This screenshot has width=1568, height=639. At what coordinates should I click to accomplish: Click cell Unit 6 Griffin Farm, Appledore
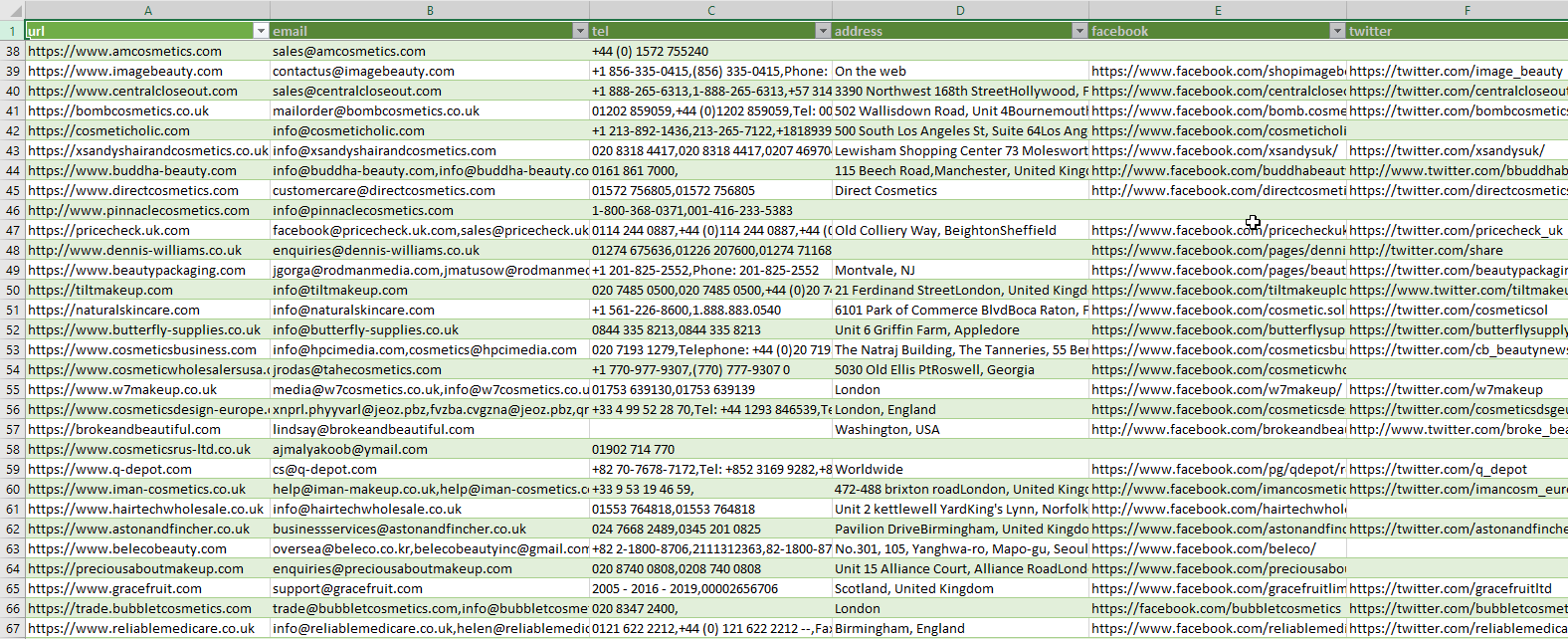[x=960, y=329]
